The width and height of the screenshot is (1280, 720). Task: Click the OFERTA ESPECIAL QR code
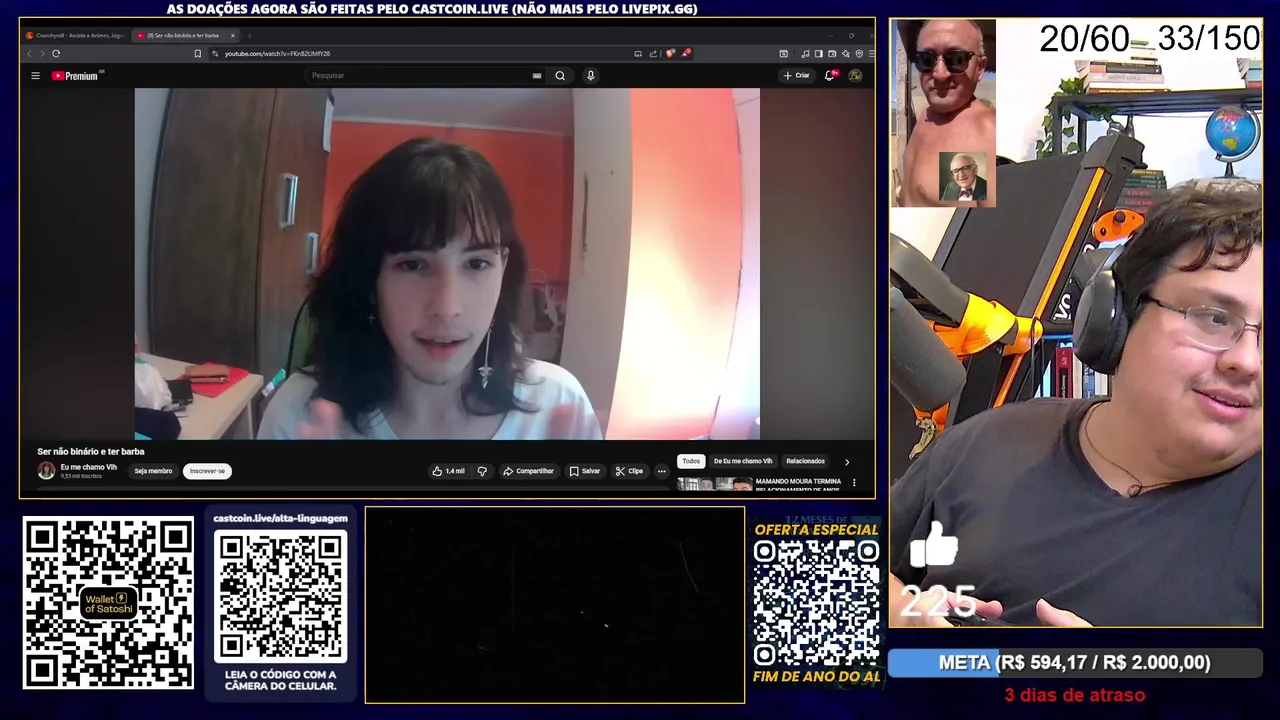click(x=816, y=603)
